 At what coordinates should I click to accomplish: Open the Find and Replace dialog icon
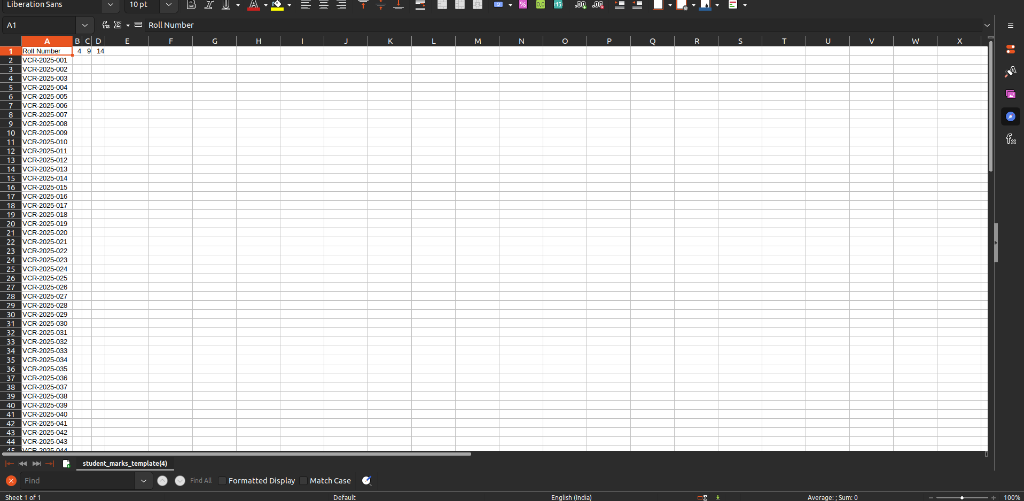(366, 481)
